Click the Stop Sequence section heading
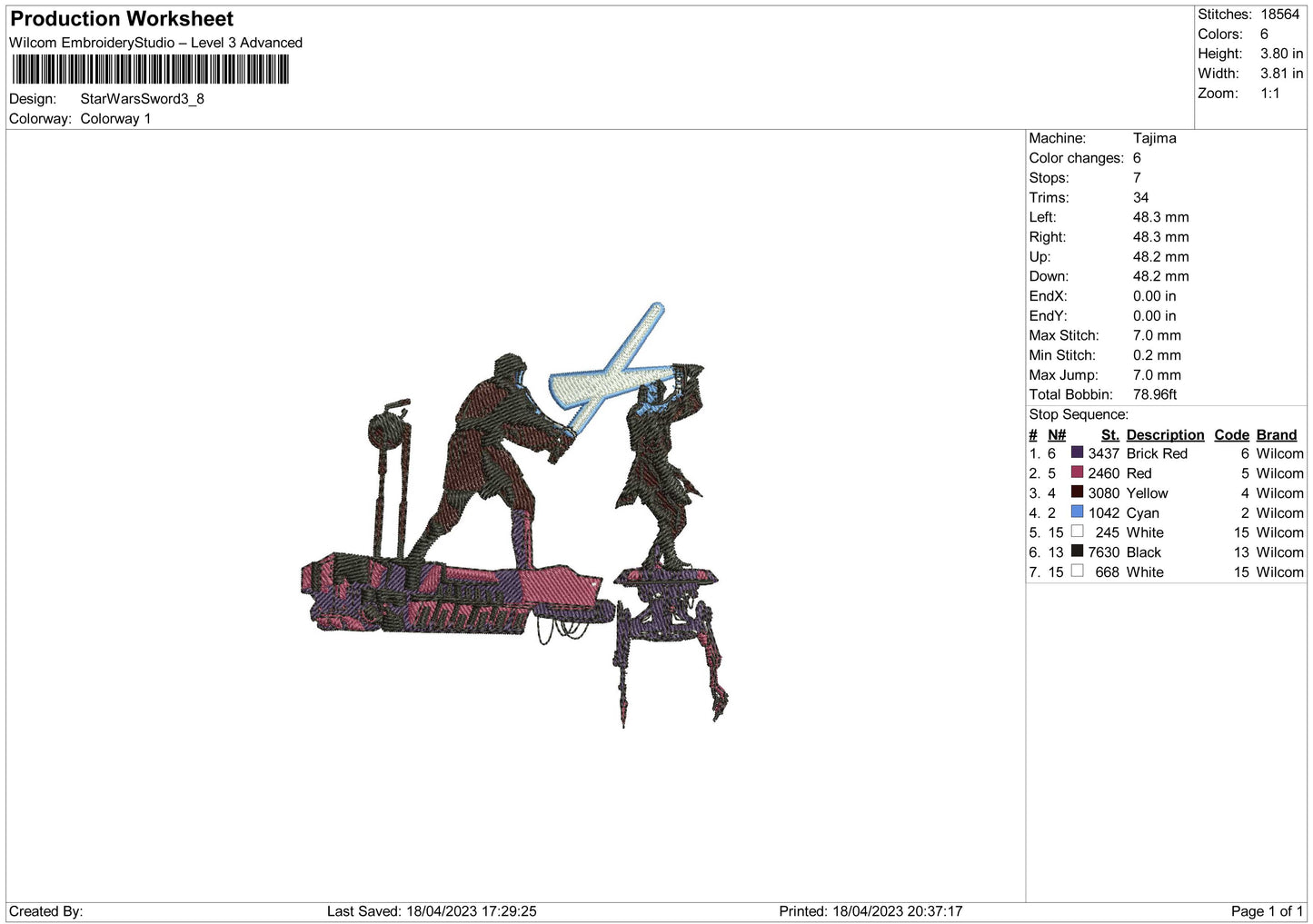Image resolution: width=1313 pixels, height=924 pixels. (1078, 414)
